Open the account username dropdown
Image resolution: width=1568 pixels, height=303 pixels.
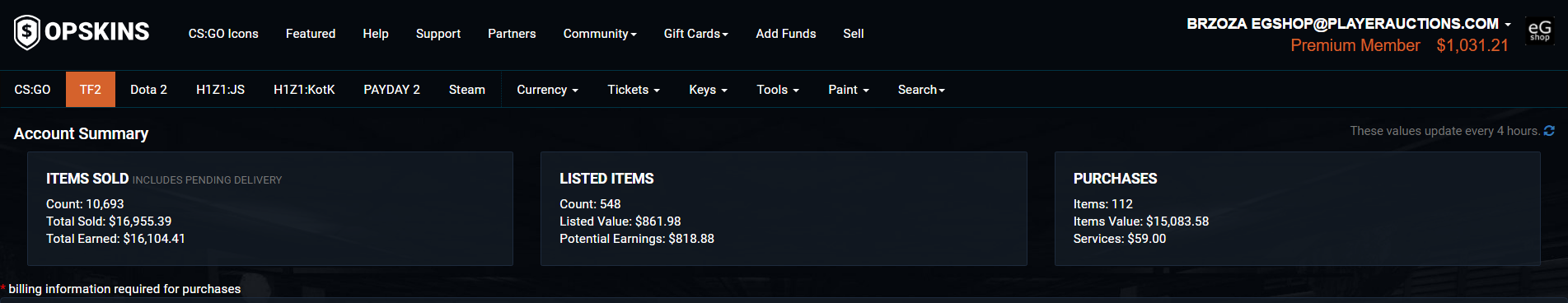click(x=1348, y=24)
